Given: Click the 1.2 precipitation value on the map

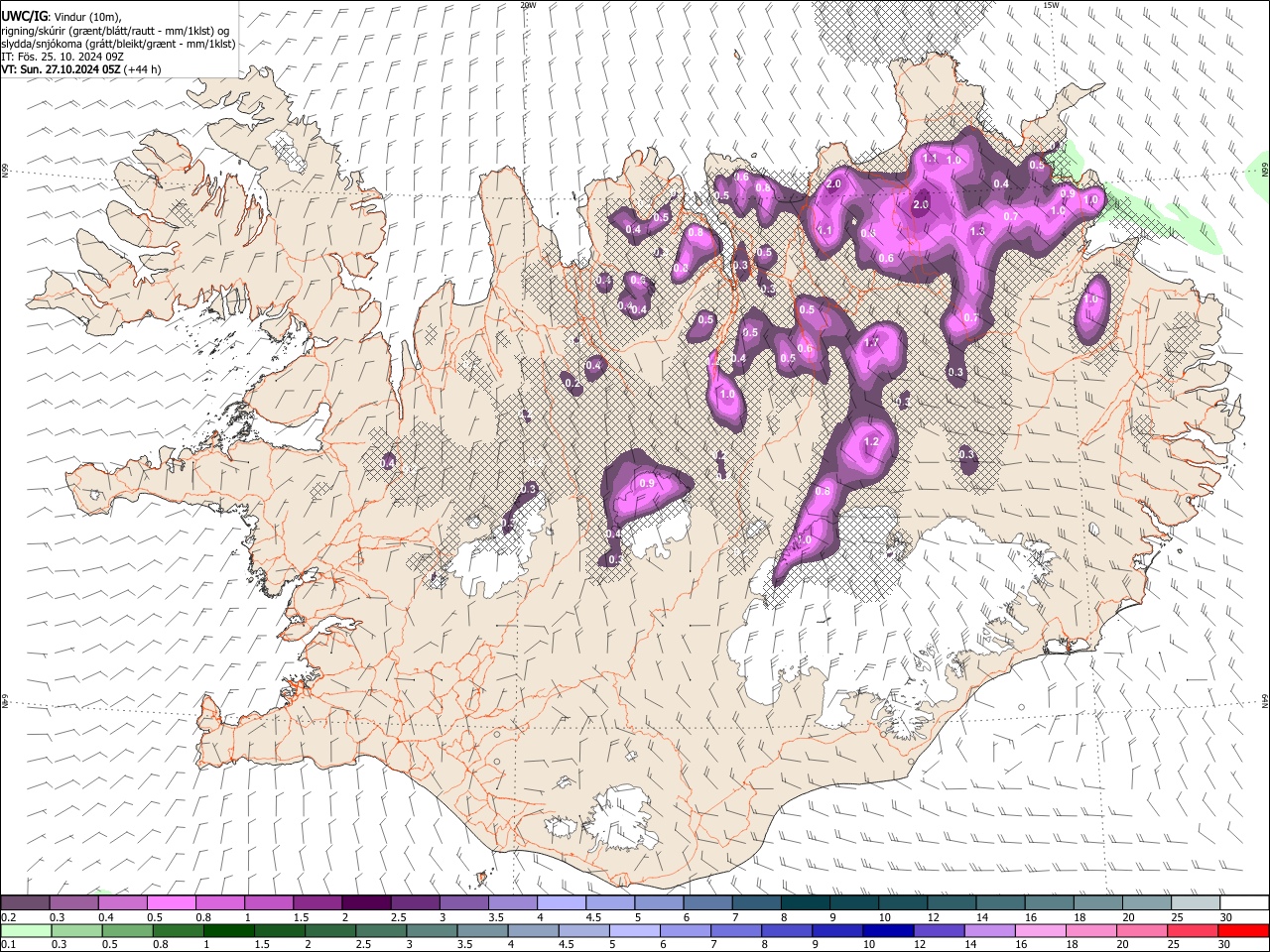Looking at the screenshot, I should [872, 441].
